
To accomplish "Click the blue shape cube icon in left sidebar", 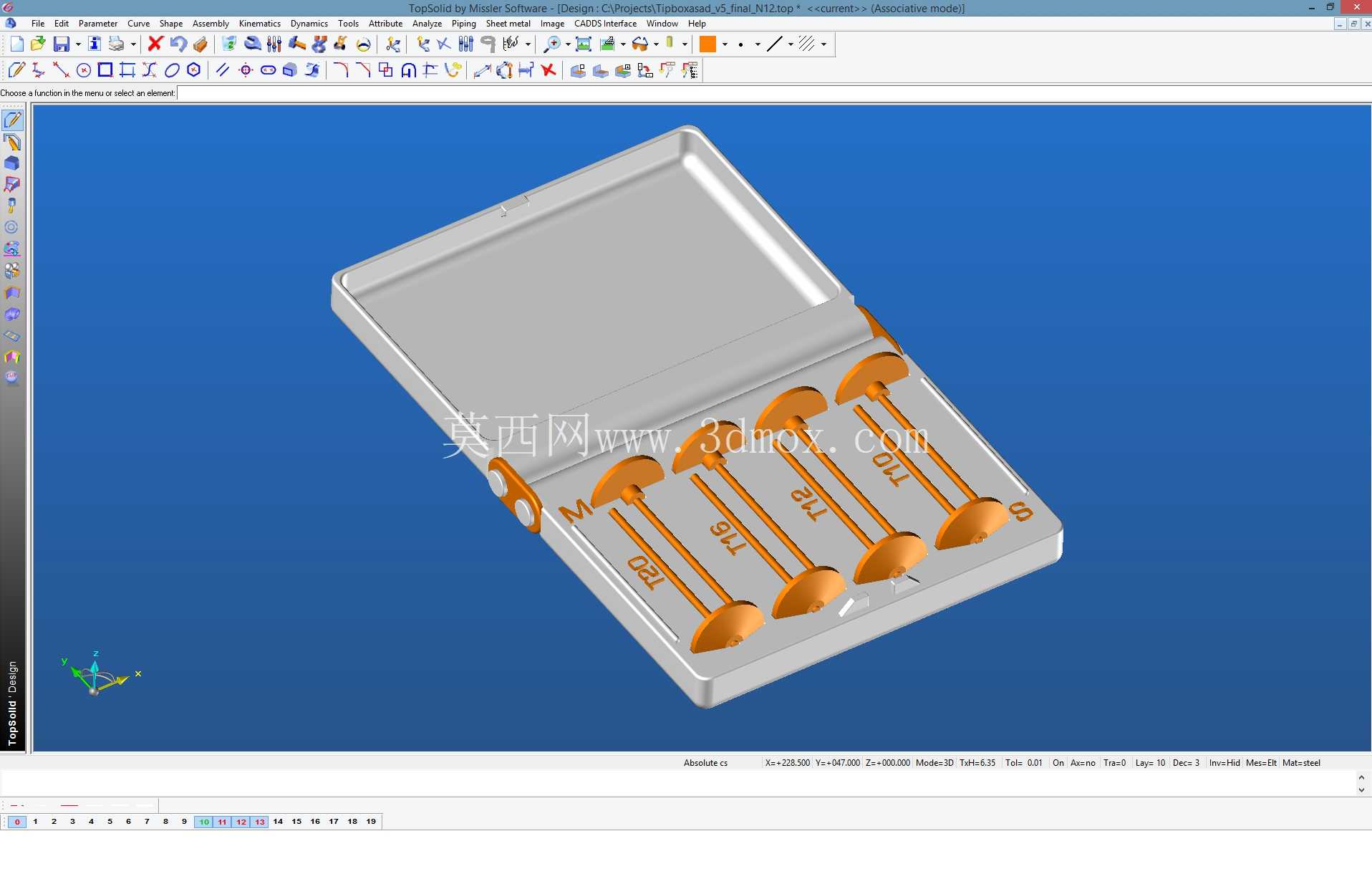I will point(12,163).
